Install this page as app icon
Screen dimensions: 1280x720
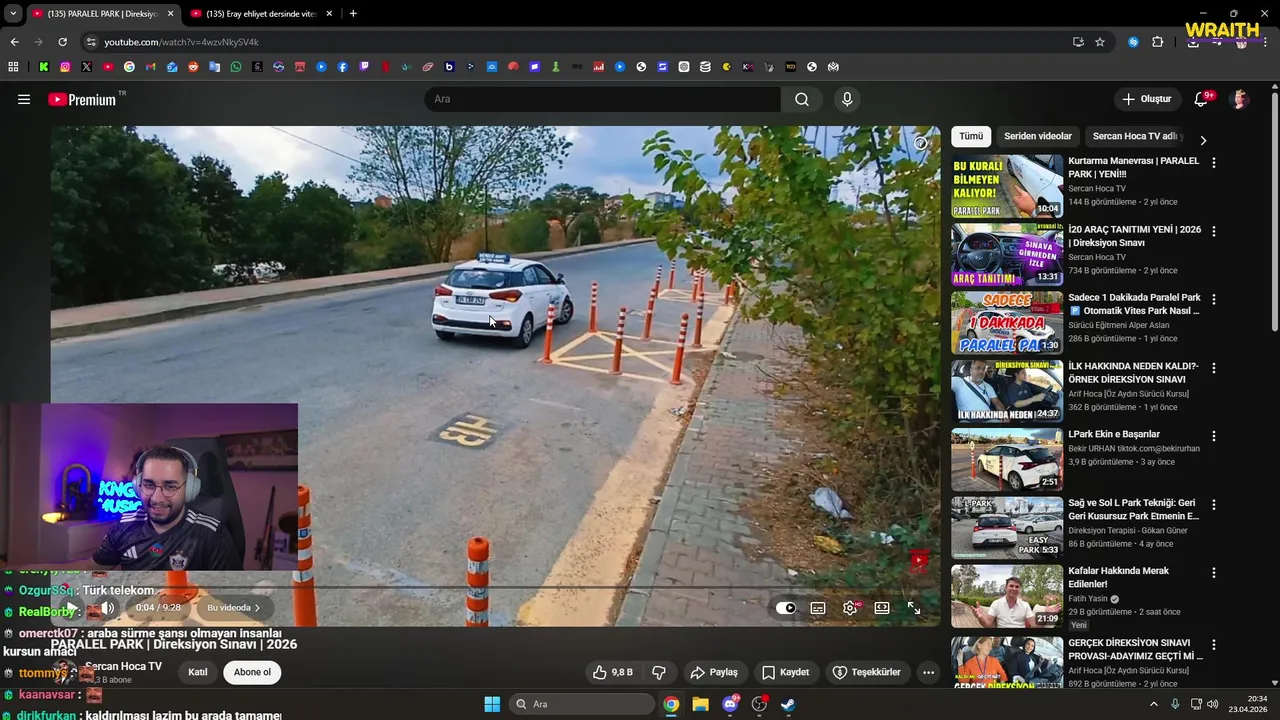[x=1078, y=42]
